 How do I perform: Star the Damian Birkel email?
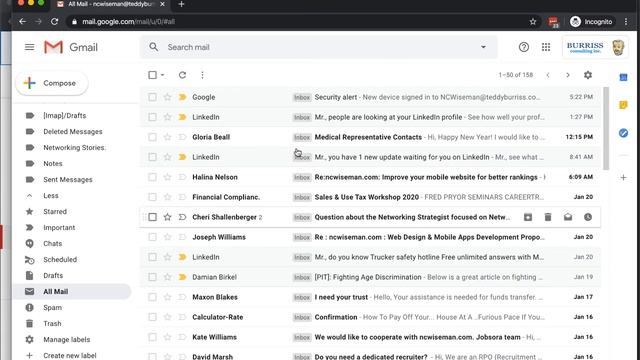click(x=167, y=277)
